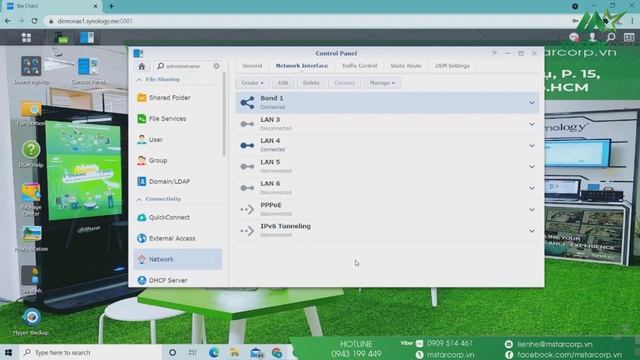Open the File Station desktop icon

pos(31,109)
